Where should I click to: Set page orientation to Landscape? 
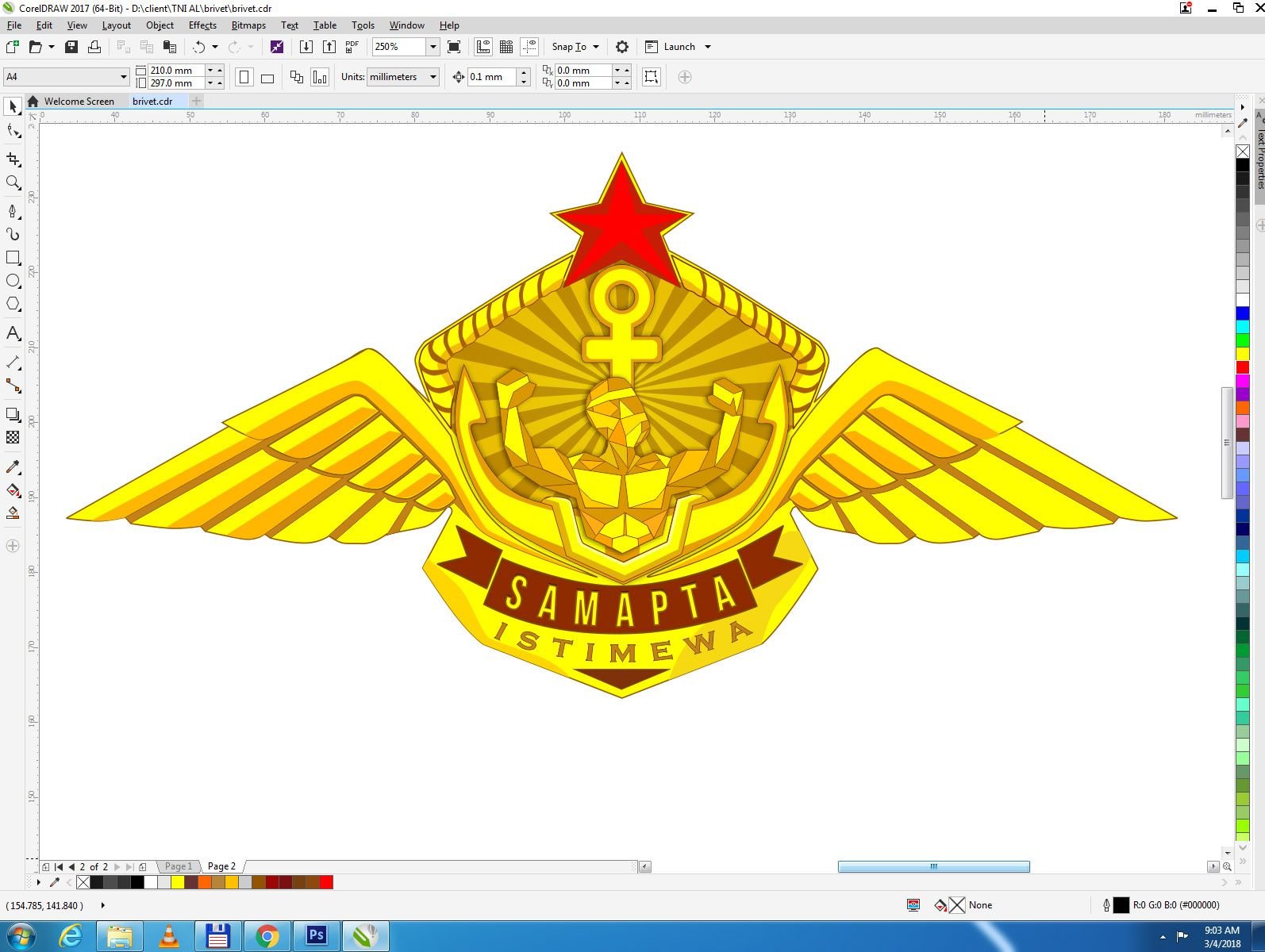(267, 77)
